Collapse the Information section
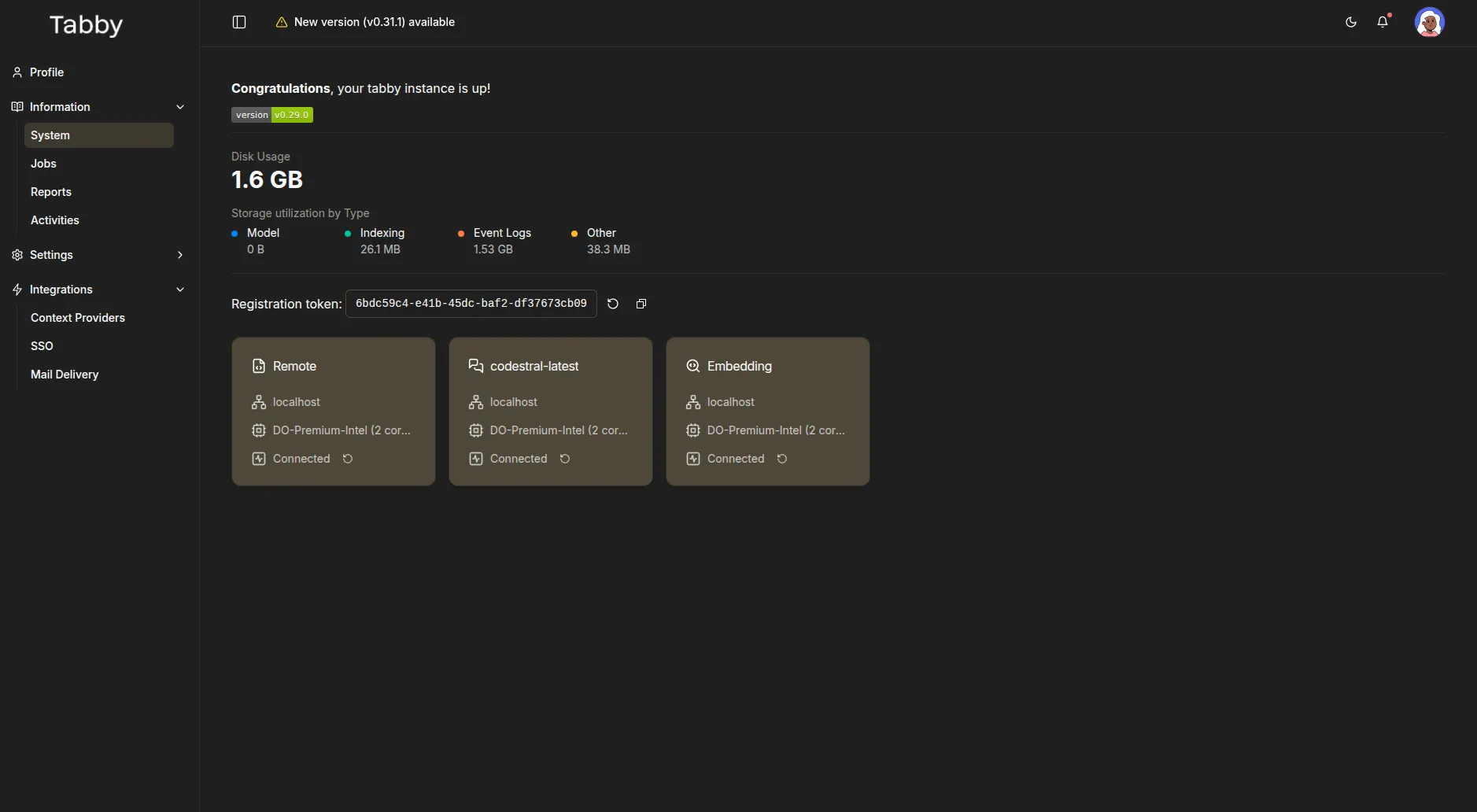1477x812 pixels. (x=180, y=107)
